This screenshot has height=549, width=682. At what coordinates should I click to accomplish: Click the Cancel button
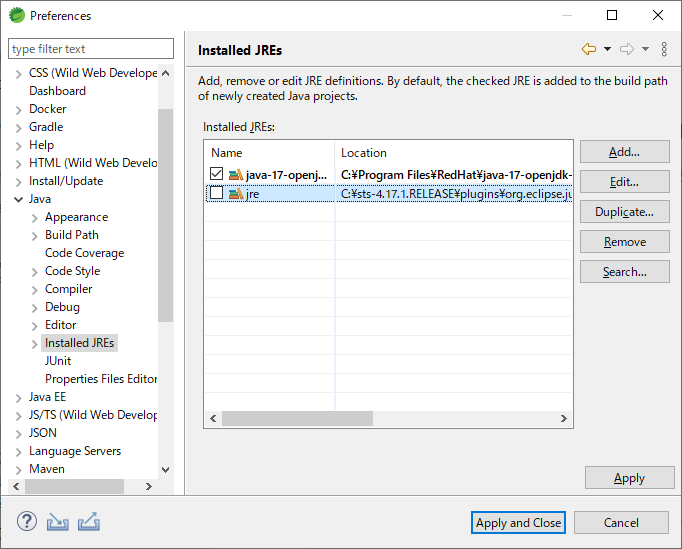[x=621, y=522]
